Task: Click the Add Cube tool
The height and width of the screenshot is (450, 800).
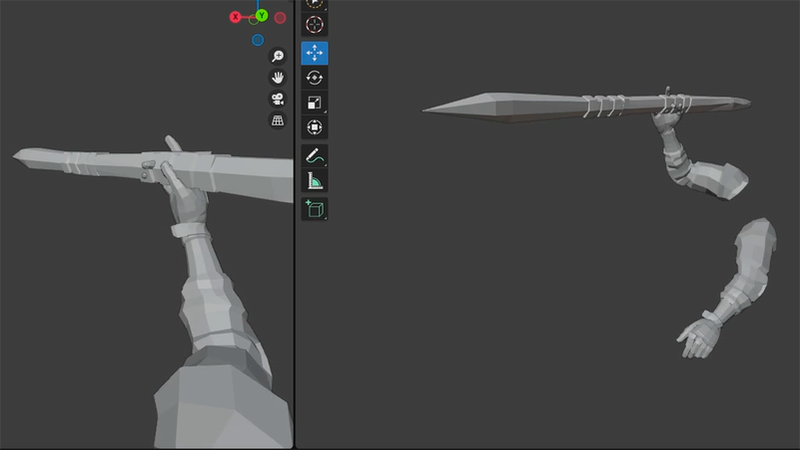Action: (315, 209)
